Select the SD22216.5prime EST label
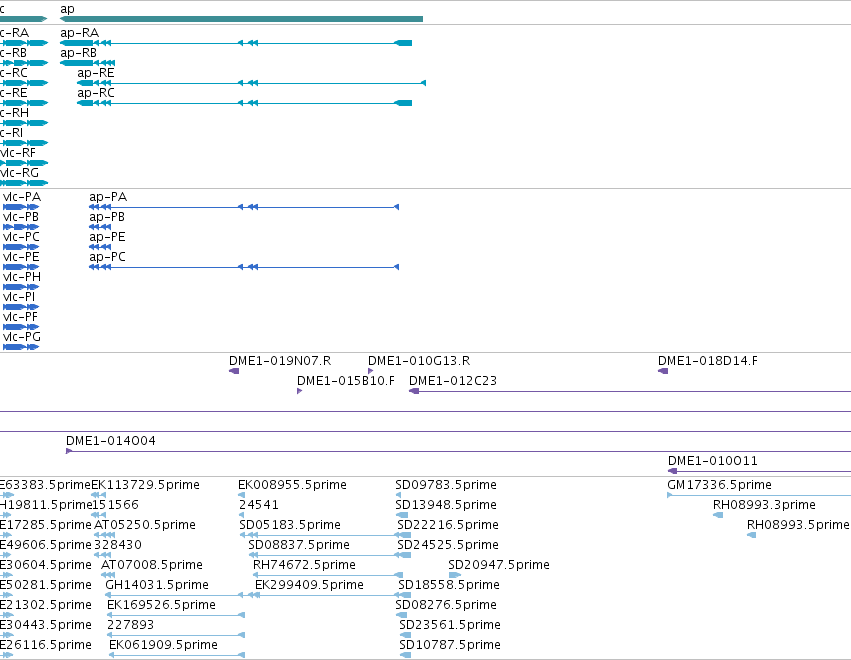The height and width of the screenshot is (660, 851). tap(448, 525)
